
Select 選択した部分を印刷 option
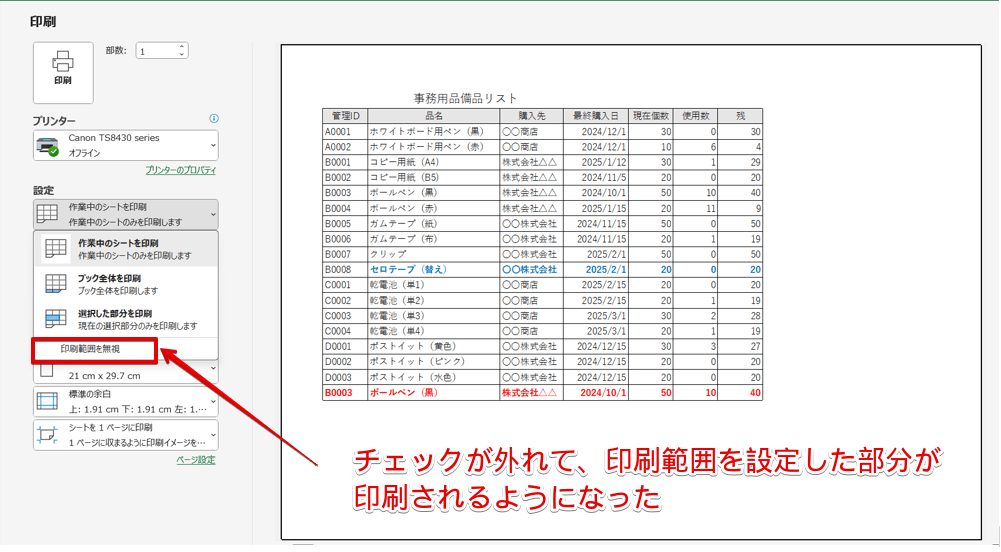(126, 319)
